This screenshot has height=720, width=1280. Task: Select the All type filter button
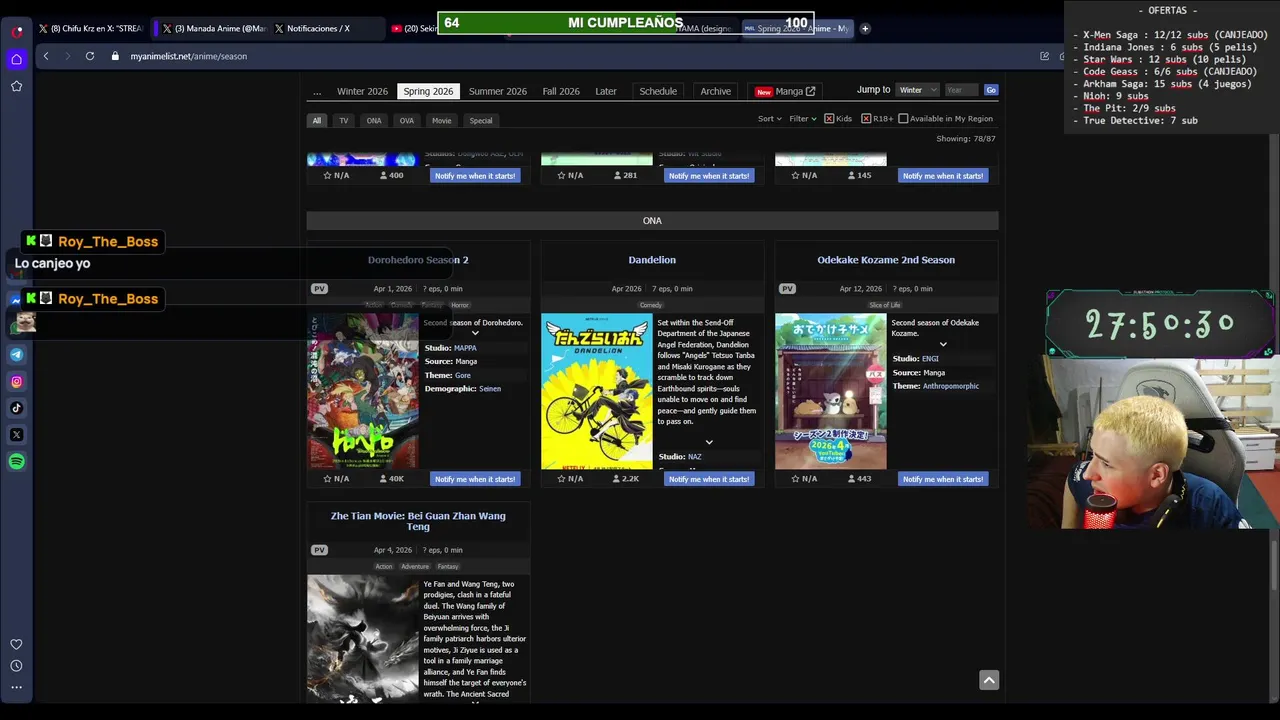pyautogui.click(x=317, y=120)
